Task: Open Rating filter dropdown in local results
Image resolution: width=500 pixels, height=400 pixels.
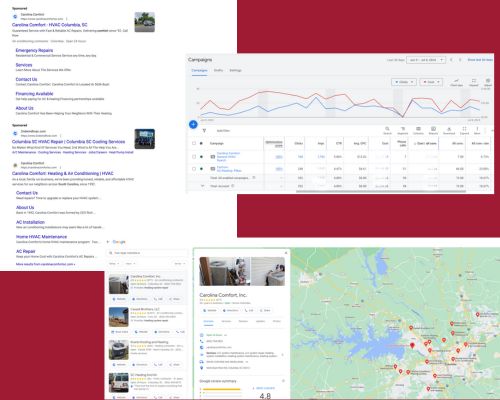Action: (114, 264)
